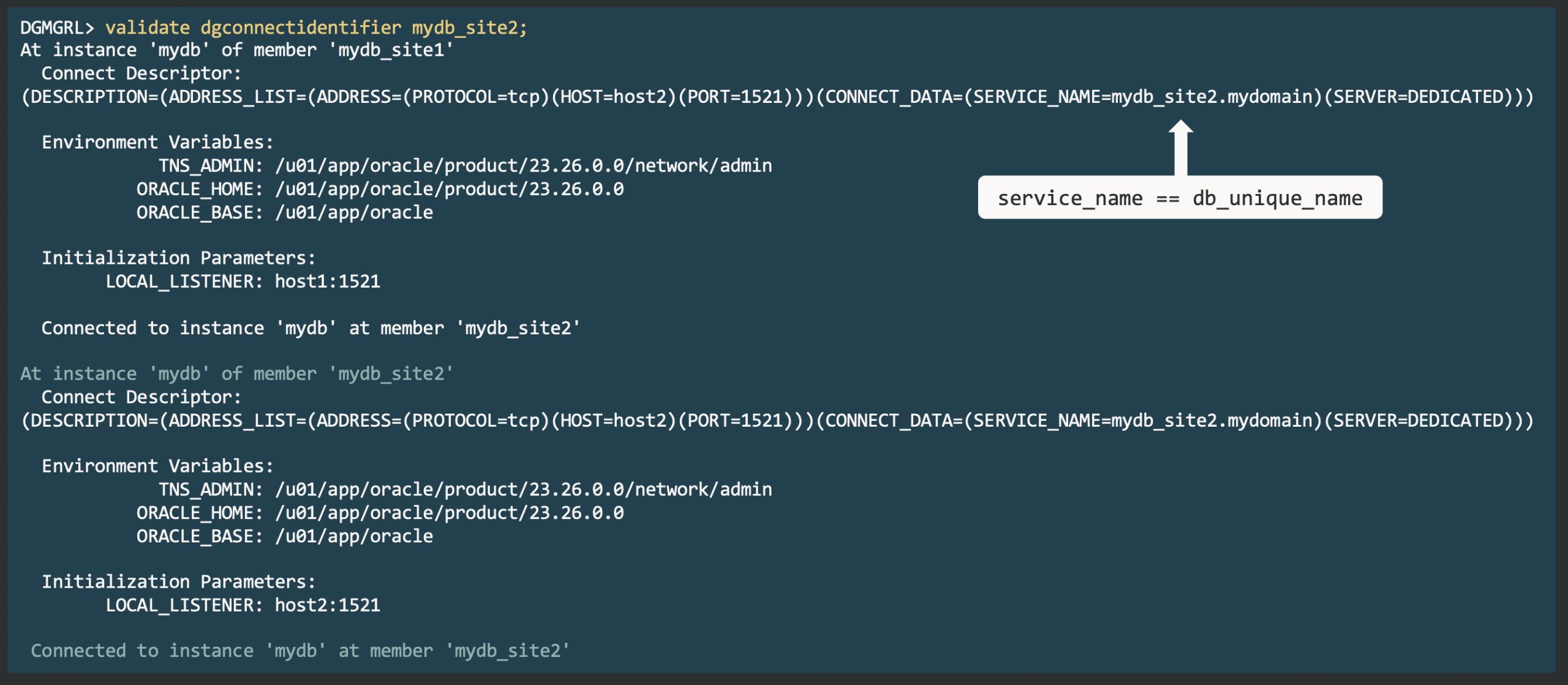Screen dimensions: 1568x685
Task: Click the dimmed final "Connected to instance" line
Action: point(300,651)
